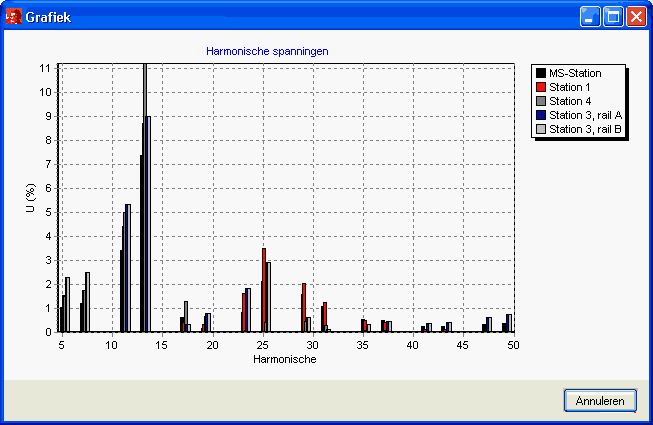The image size is (653, 425).
Task: Maximize the Grafiek window
Action: tap(613, 17)
